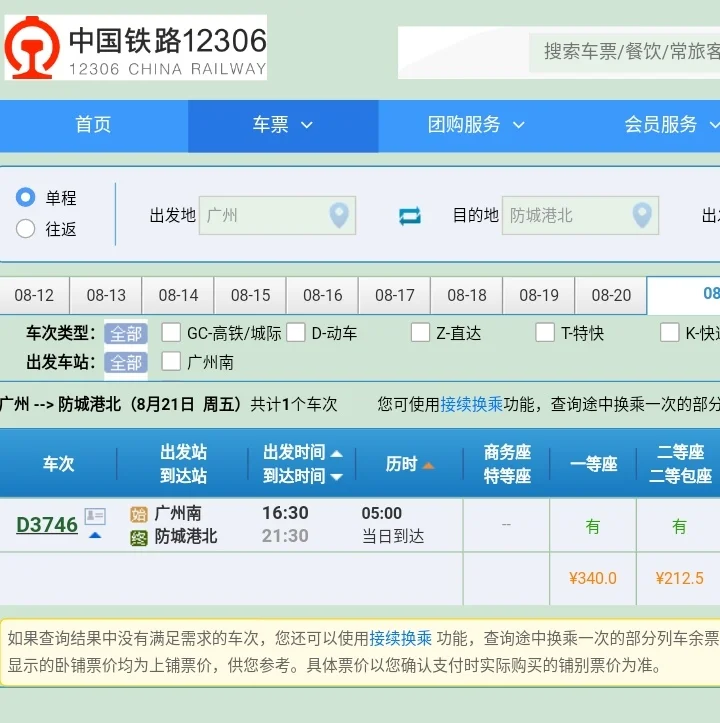Click the 出发地 广州 input field
The width and height of the screenshot is (720, 723).
click(277, 215)
